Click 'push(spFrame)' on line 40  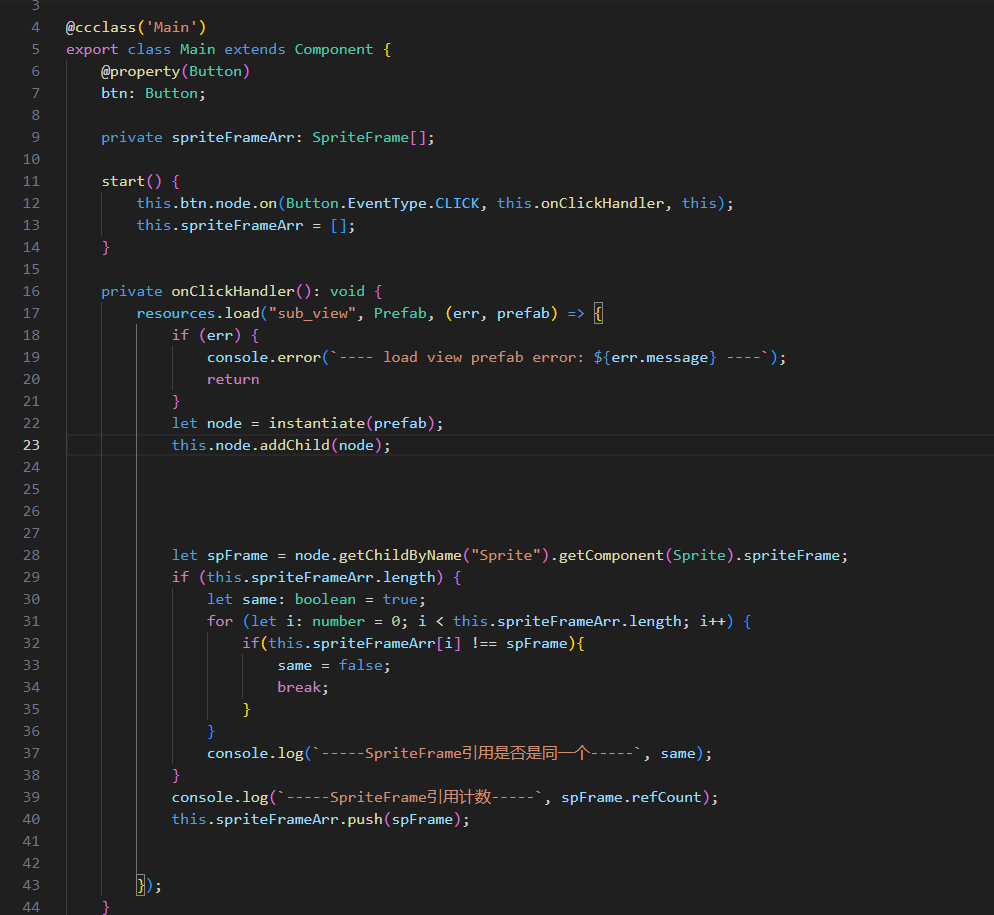coord(404,819)
